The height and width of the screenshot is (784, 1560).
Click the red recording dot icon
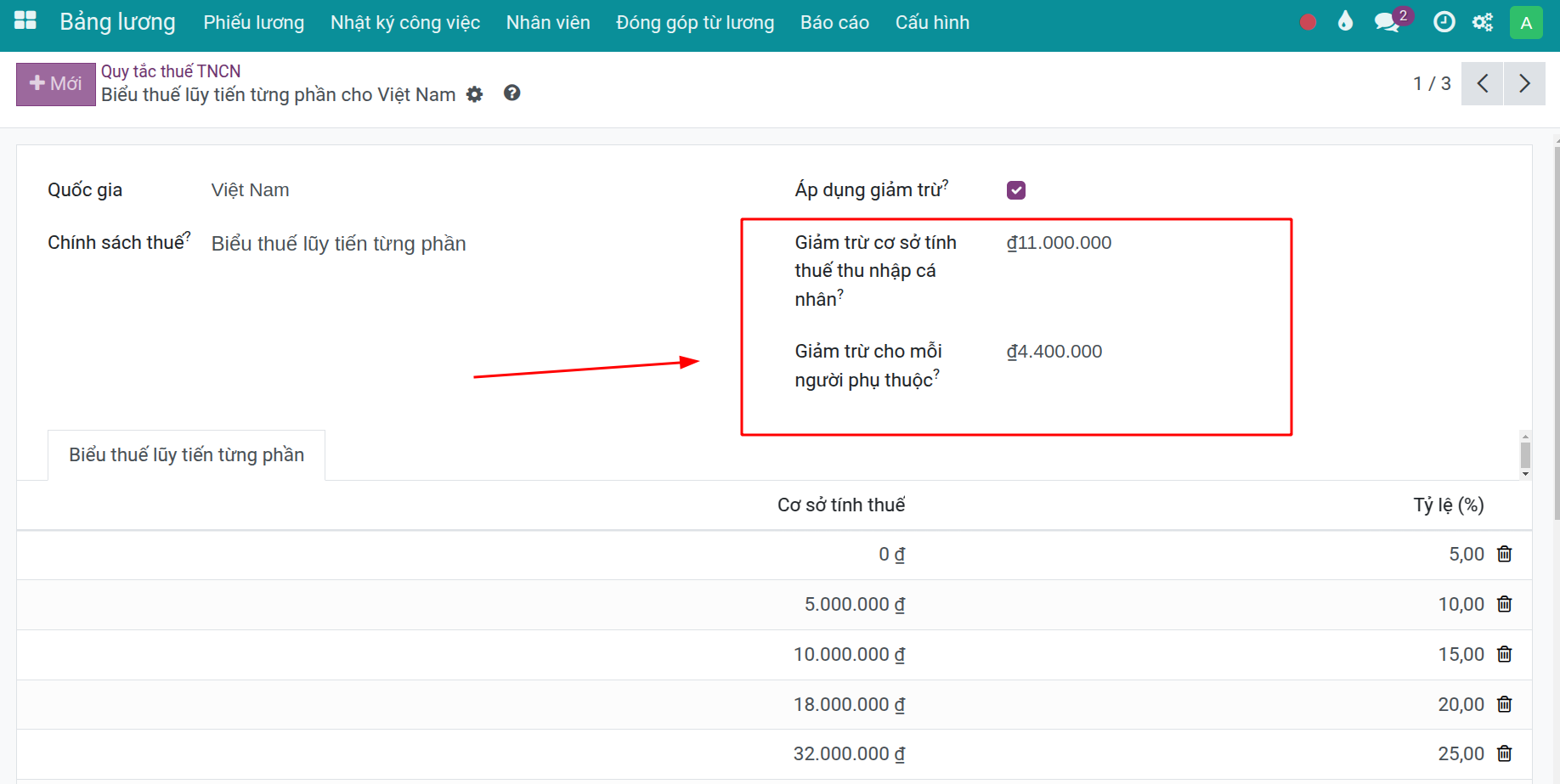pyautogui.click(x=1308, y=22)
